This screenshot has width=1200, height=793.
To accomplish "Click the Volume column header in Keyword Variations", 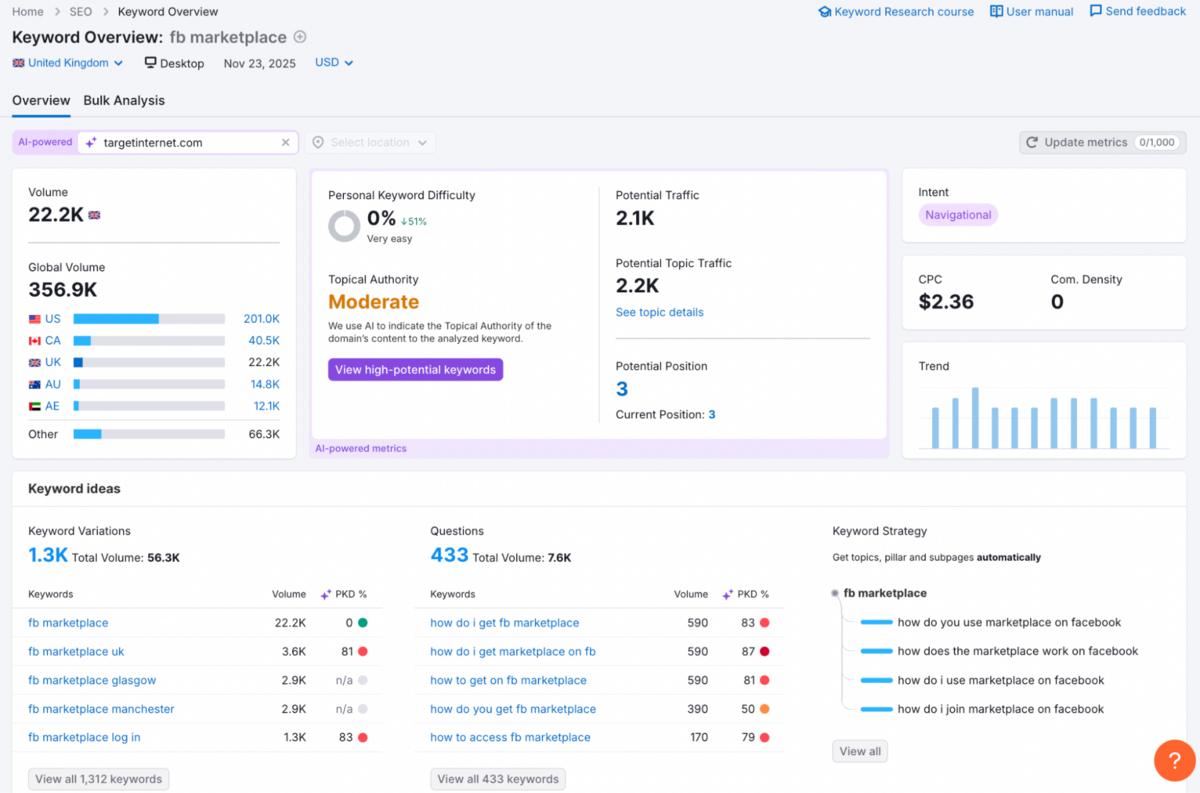I will click(x=289, y=594).
